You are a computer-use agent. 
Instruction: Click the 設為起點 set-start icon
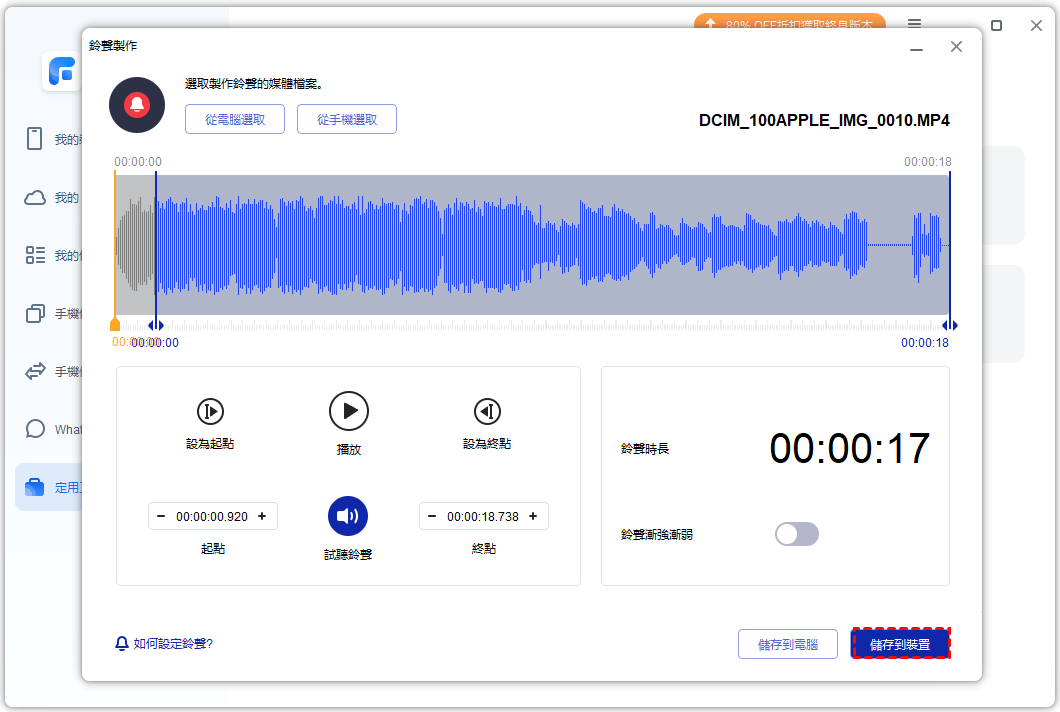click(210, 411)
